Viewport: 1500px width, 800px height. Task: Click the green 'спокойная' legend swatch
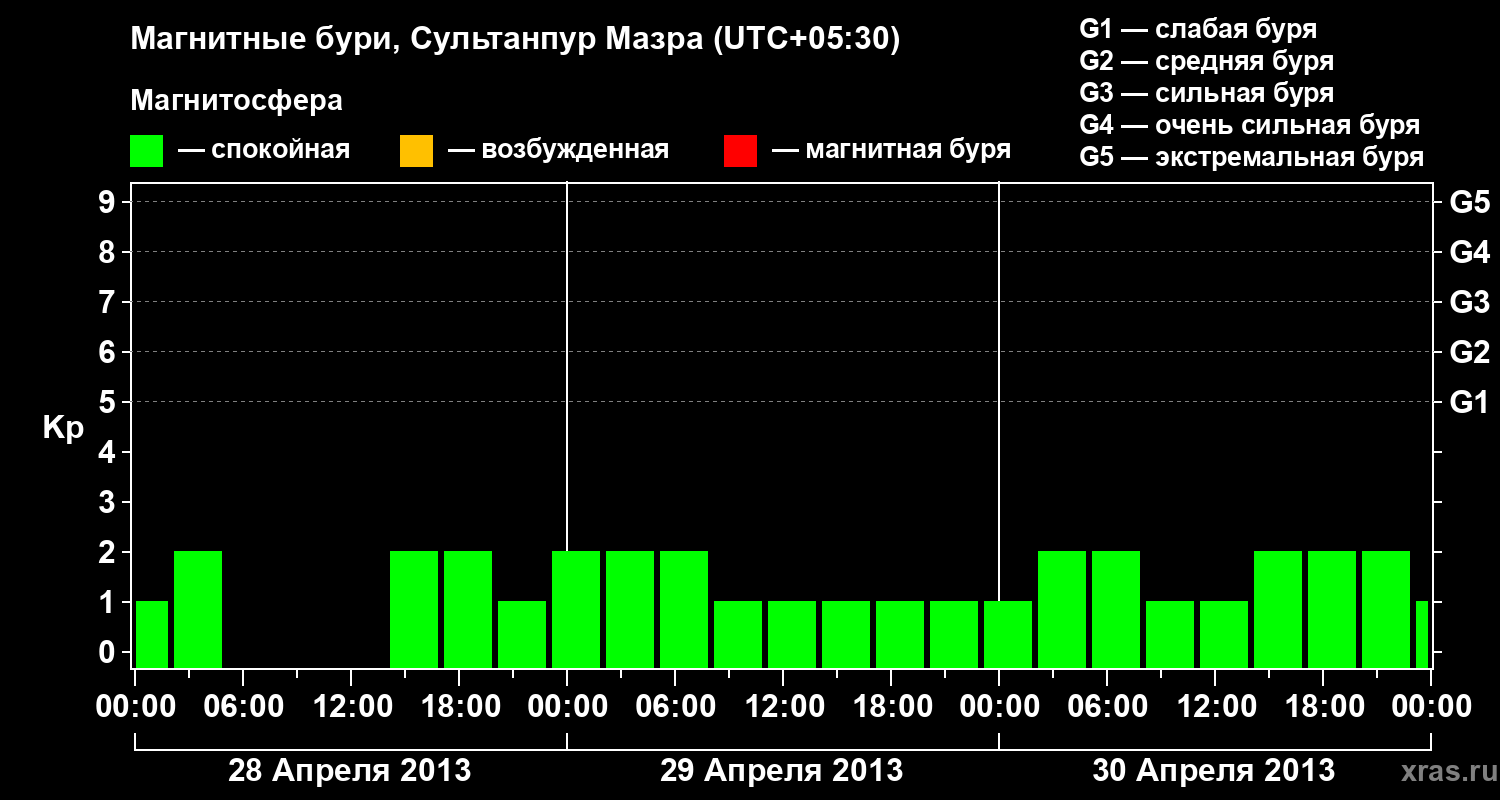tap(147, 151)
